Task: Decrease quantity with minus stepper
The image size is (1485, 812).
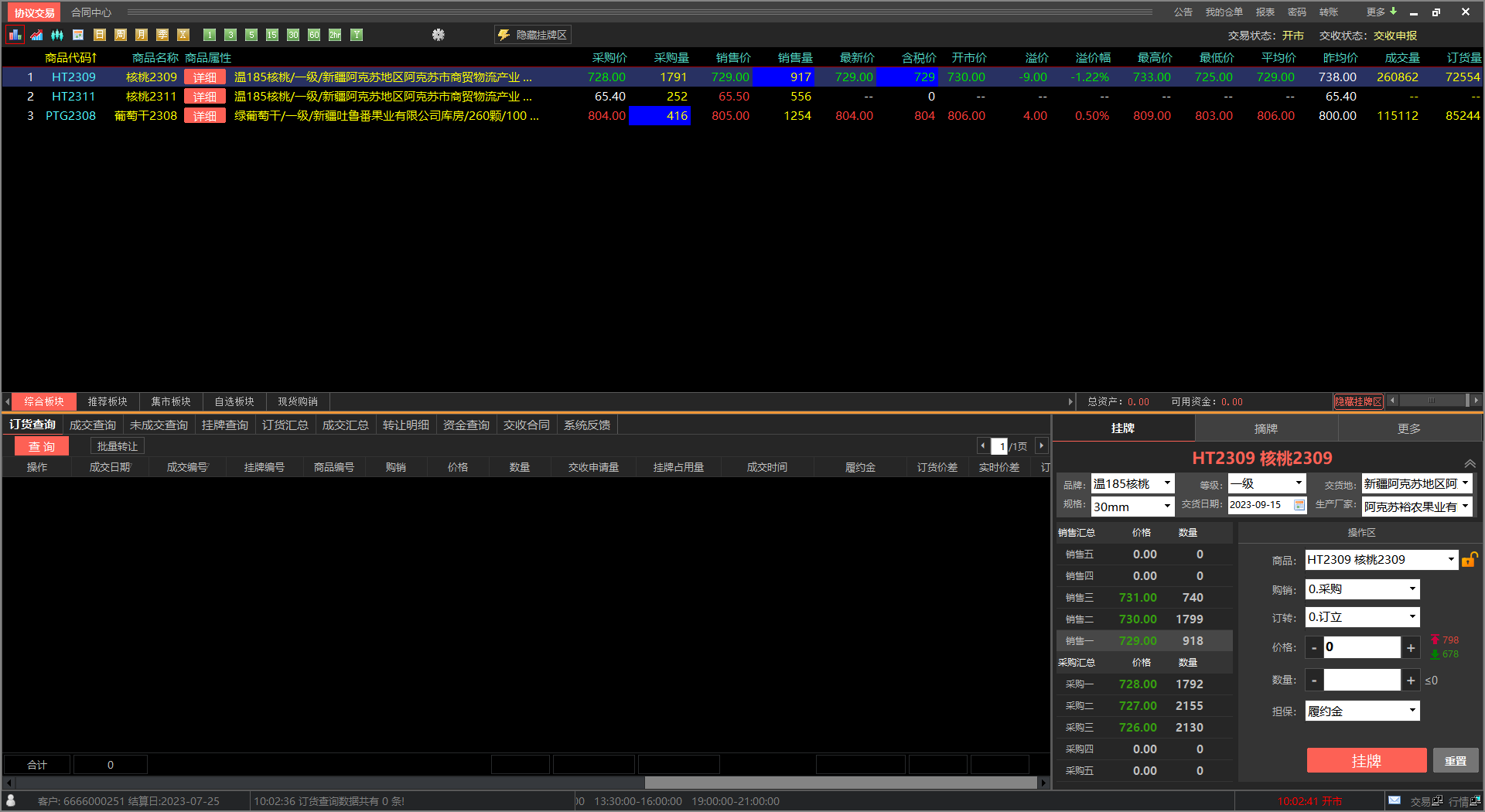Action: click(x=1314, y=680)
